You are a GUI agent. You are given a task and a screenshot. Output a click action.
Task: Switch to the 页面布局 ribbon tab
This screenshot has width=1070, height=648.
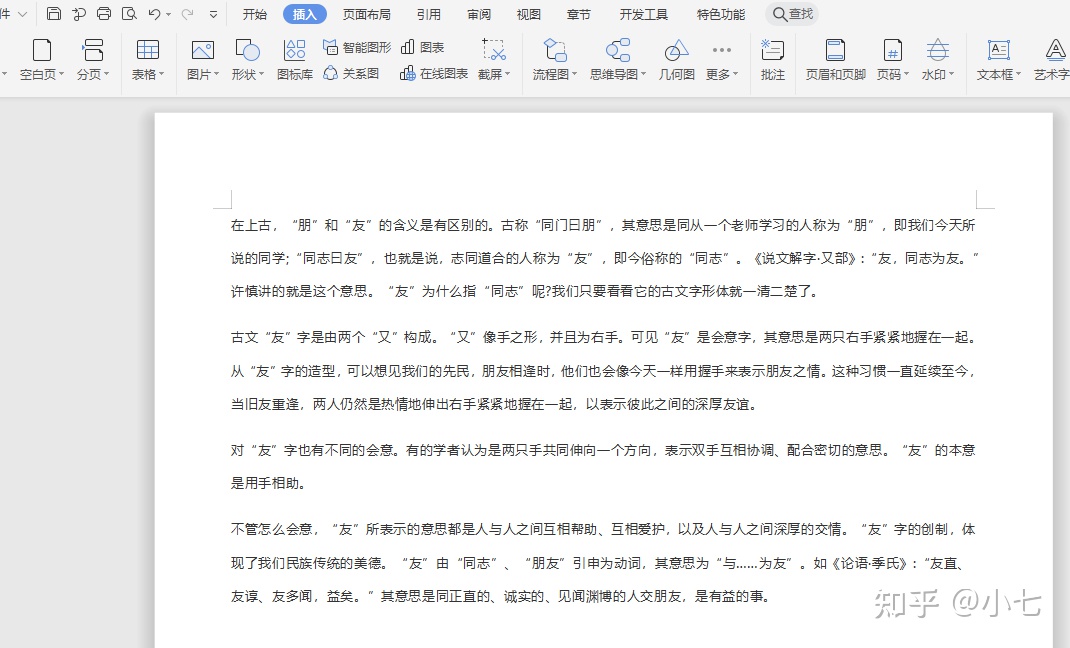click(366, 14)
